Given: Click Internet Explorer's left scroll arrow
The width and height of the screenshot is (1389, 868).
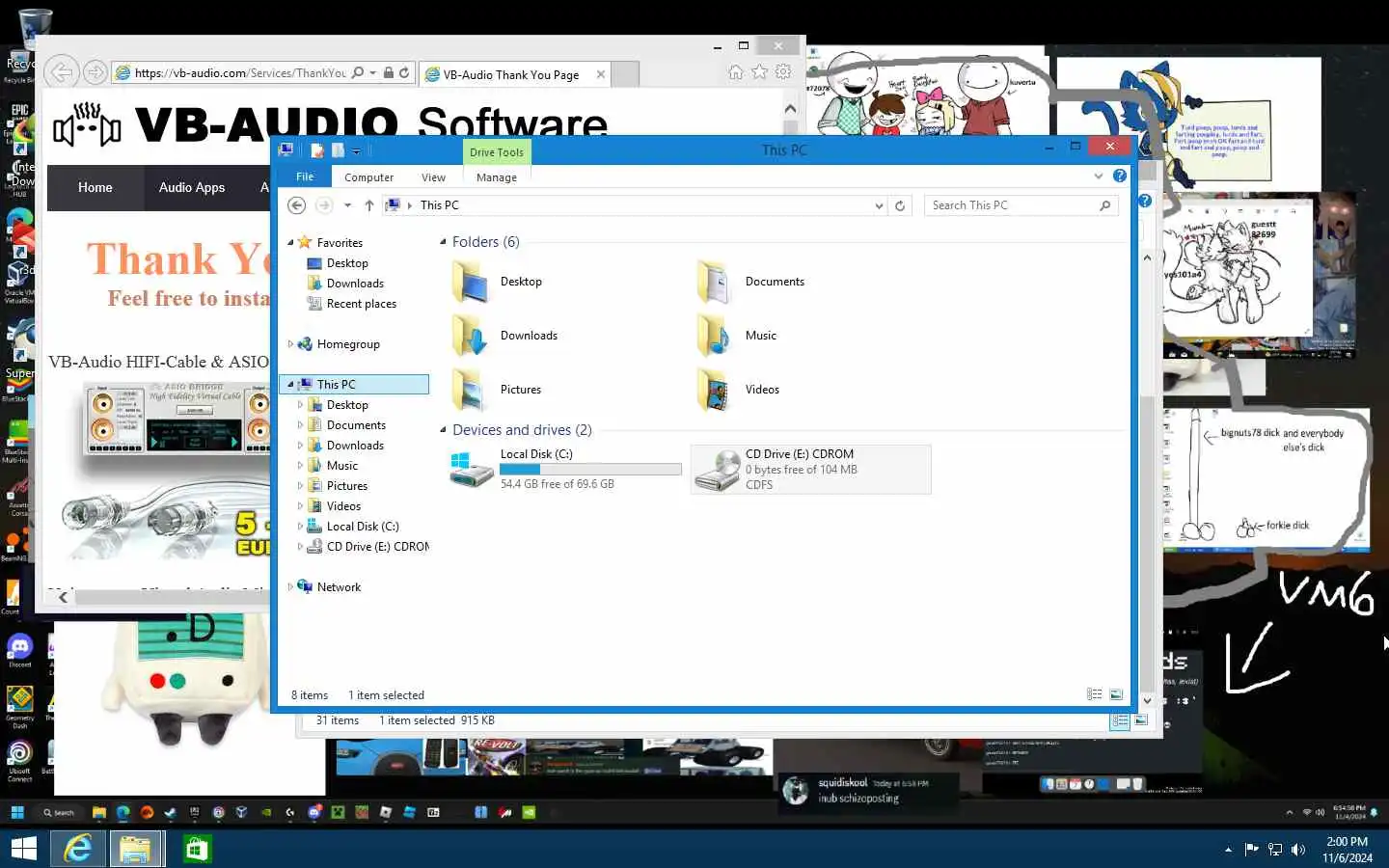Looking at the screenshot, I should coord(64,597).
